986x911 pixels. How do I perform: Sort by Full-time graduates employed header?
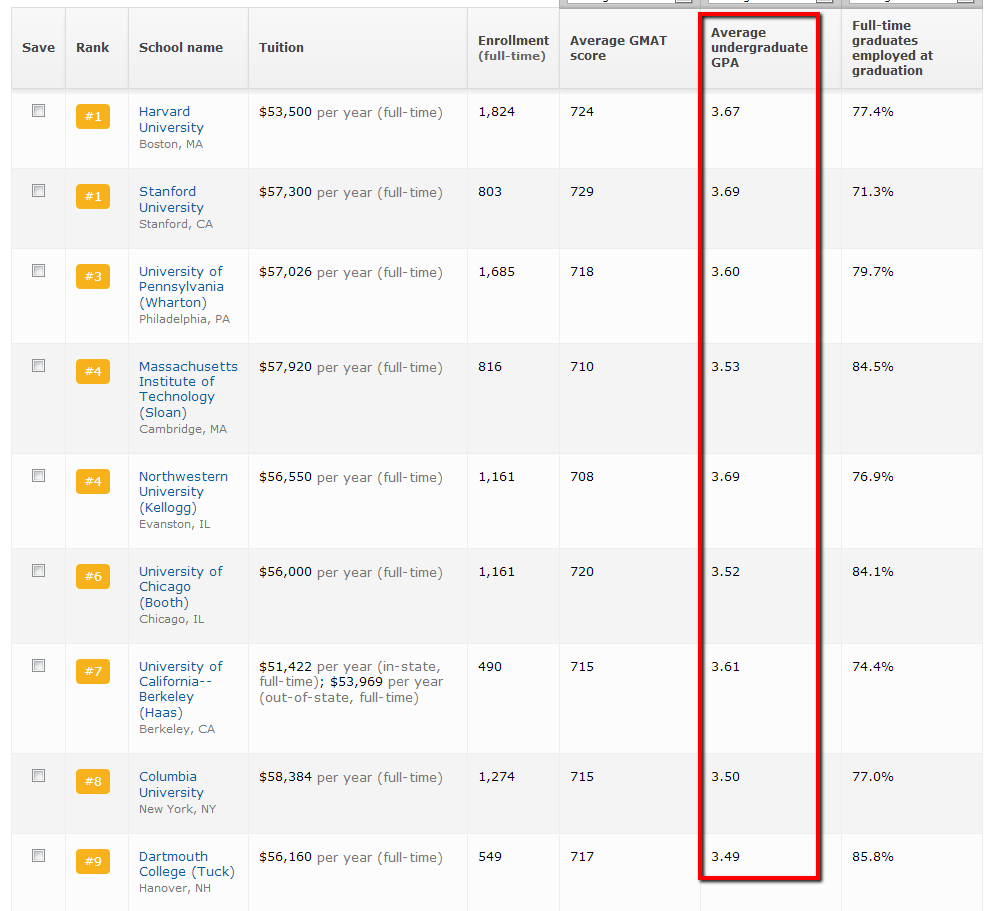[x=892, y=48]
